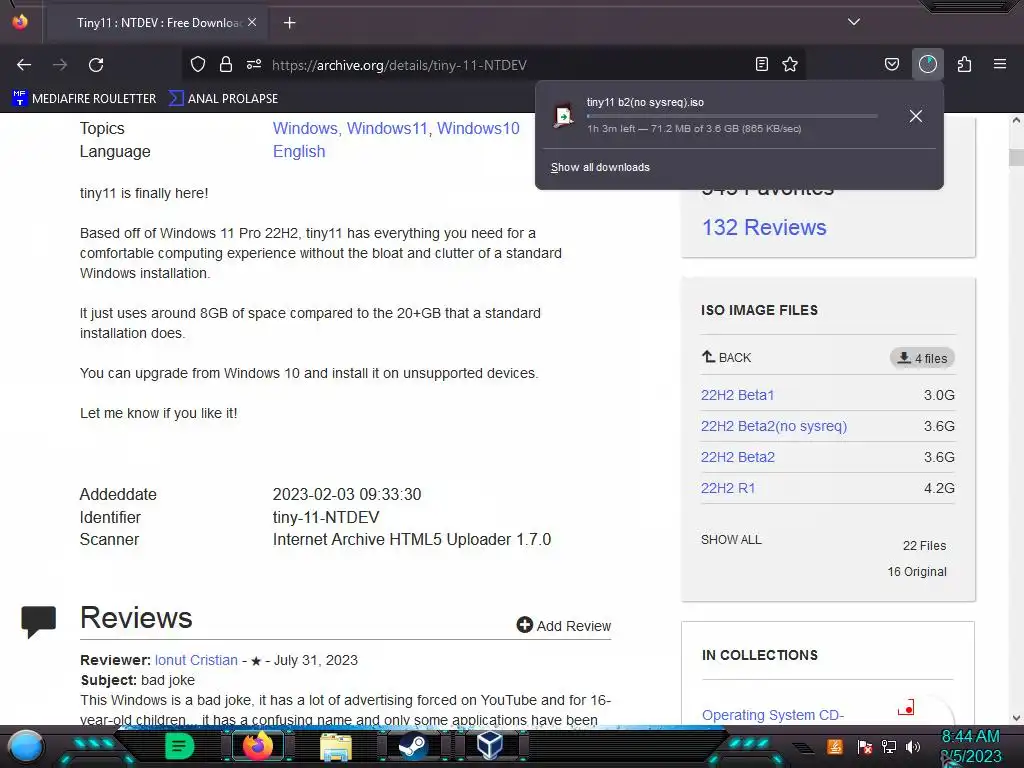Click the download progress bar
The image size is (1024, 768).
tap(731, 116)
